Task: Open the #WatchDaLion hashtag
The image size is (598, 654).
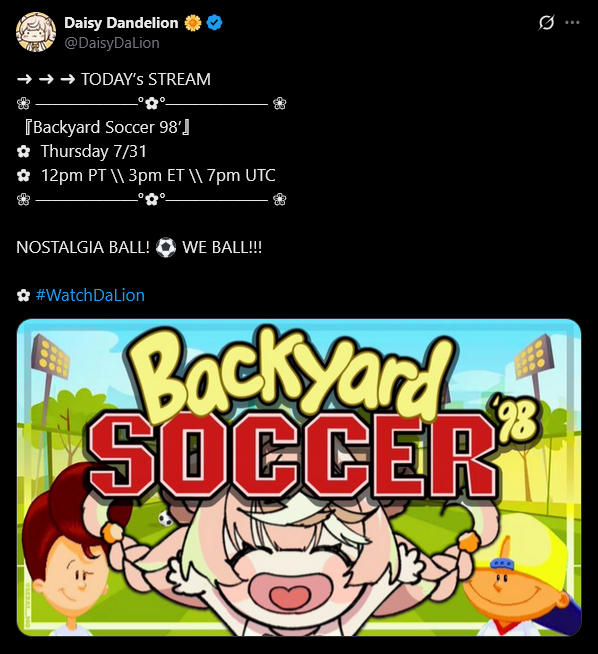Action: click(x=90, y=295)
